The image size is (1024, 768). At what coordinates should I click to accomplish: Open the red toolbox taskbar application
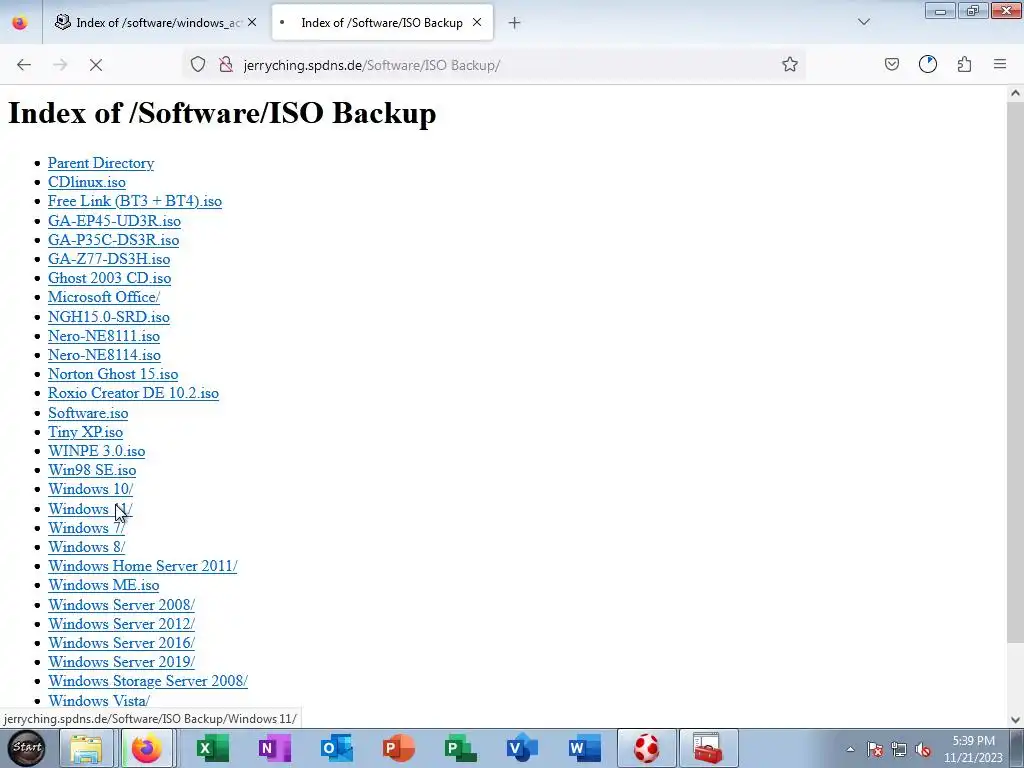coord(708,748)
